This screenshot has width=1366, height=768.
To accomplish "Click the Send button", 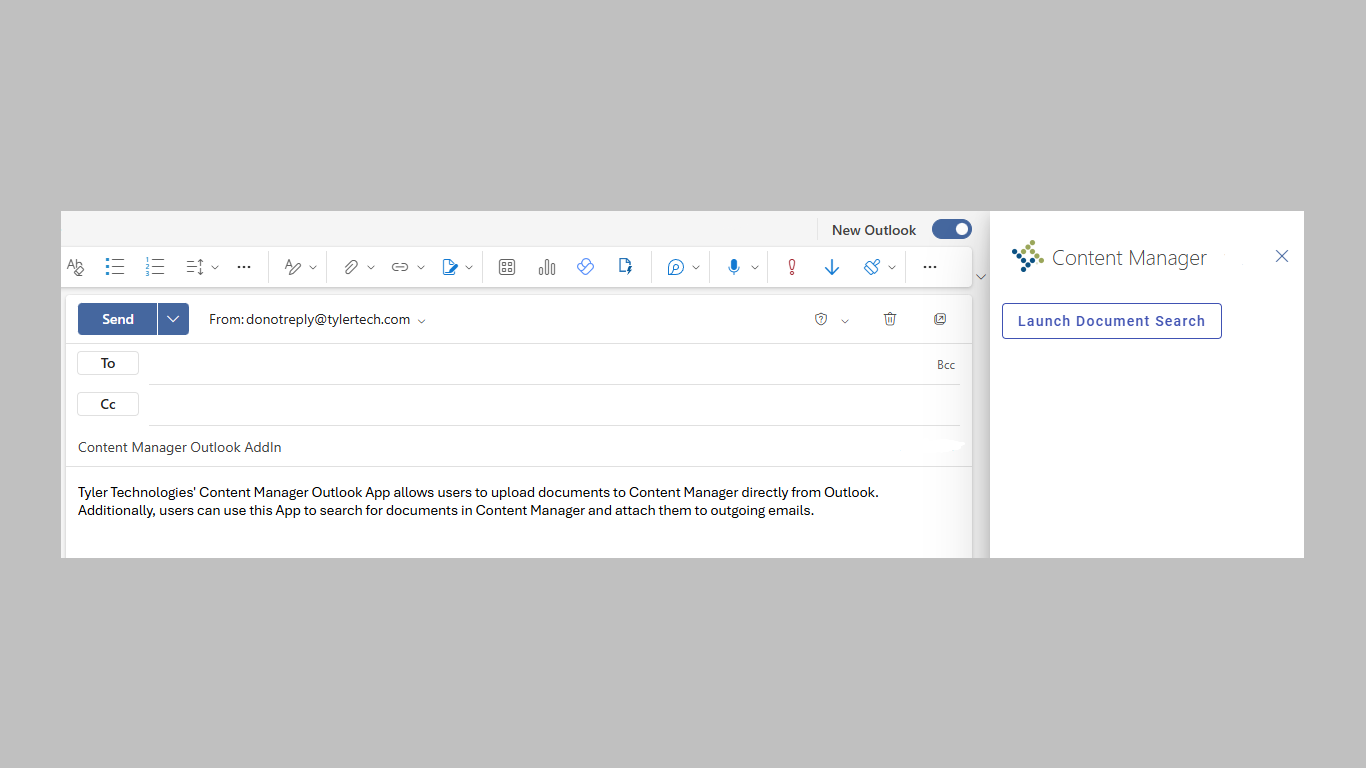I will 118,319.
